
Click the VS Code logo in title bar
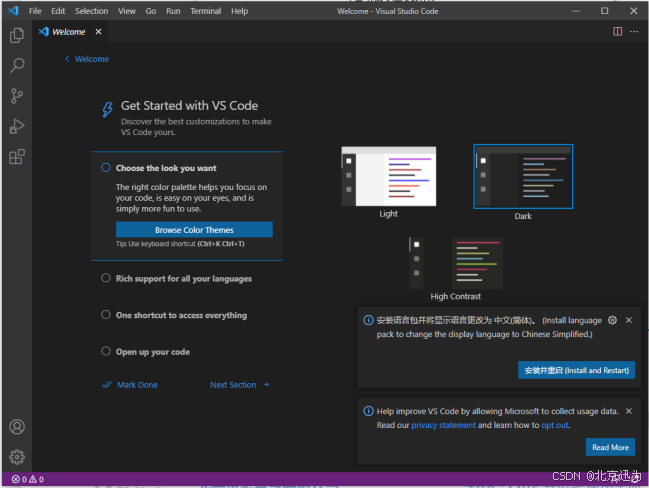point(14,11)
